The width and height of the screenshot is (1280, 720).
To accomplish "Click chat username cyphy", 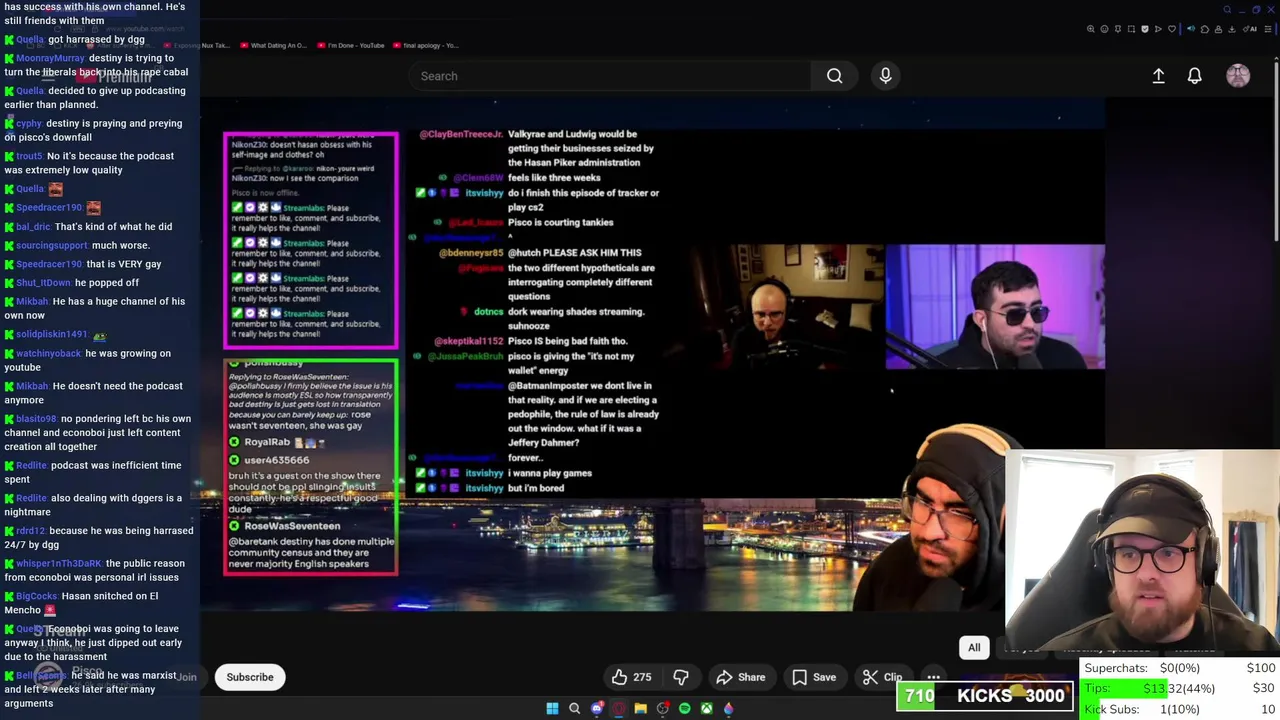I will 29,123.
